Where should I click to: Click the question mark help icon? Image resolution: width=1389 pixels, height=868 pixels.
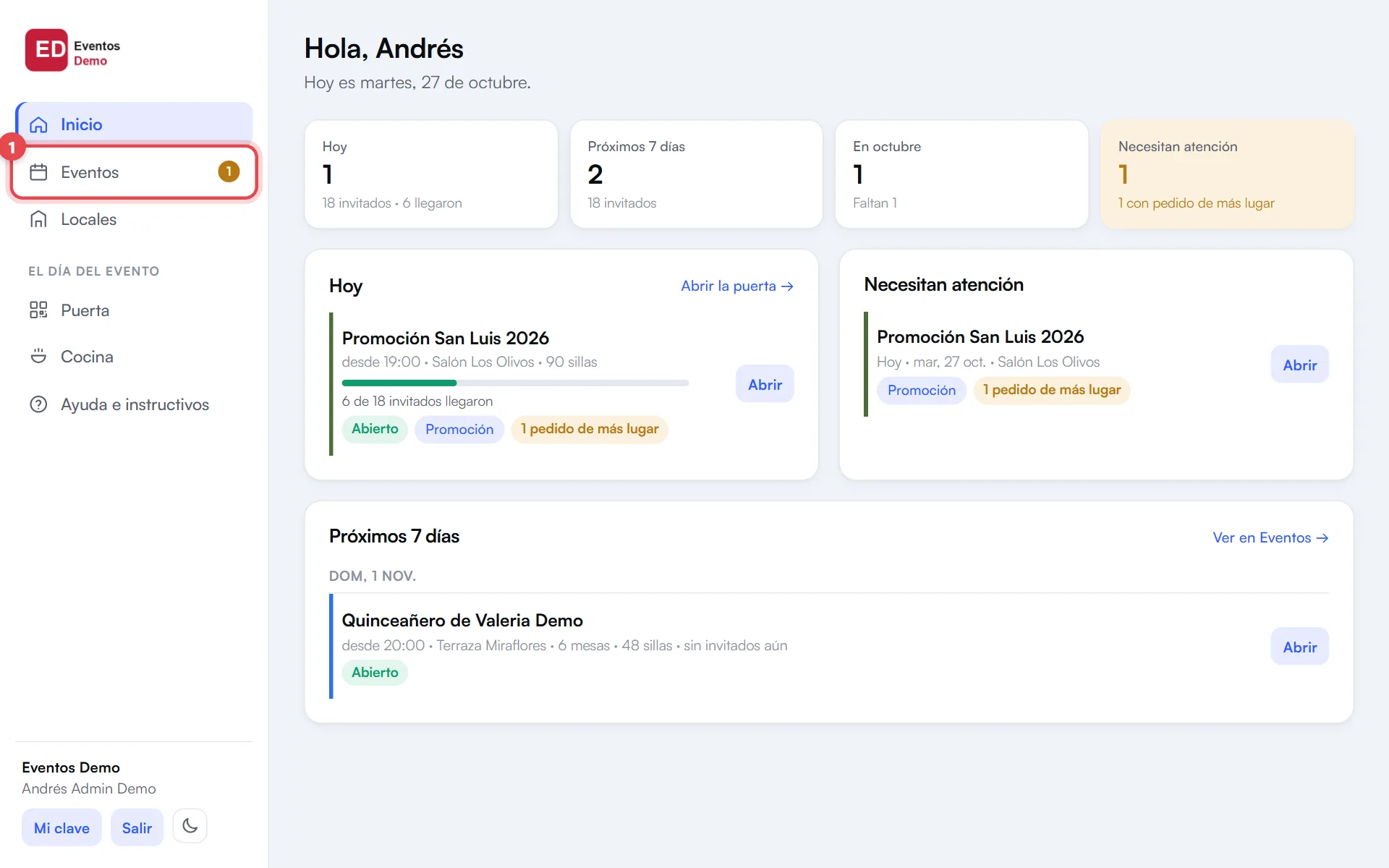(x=38, y=404)
